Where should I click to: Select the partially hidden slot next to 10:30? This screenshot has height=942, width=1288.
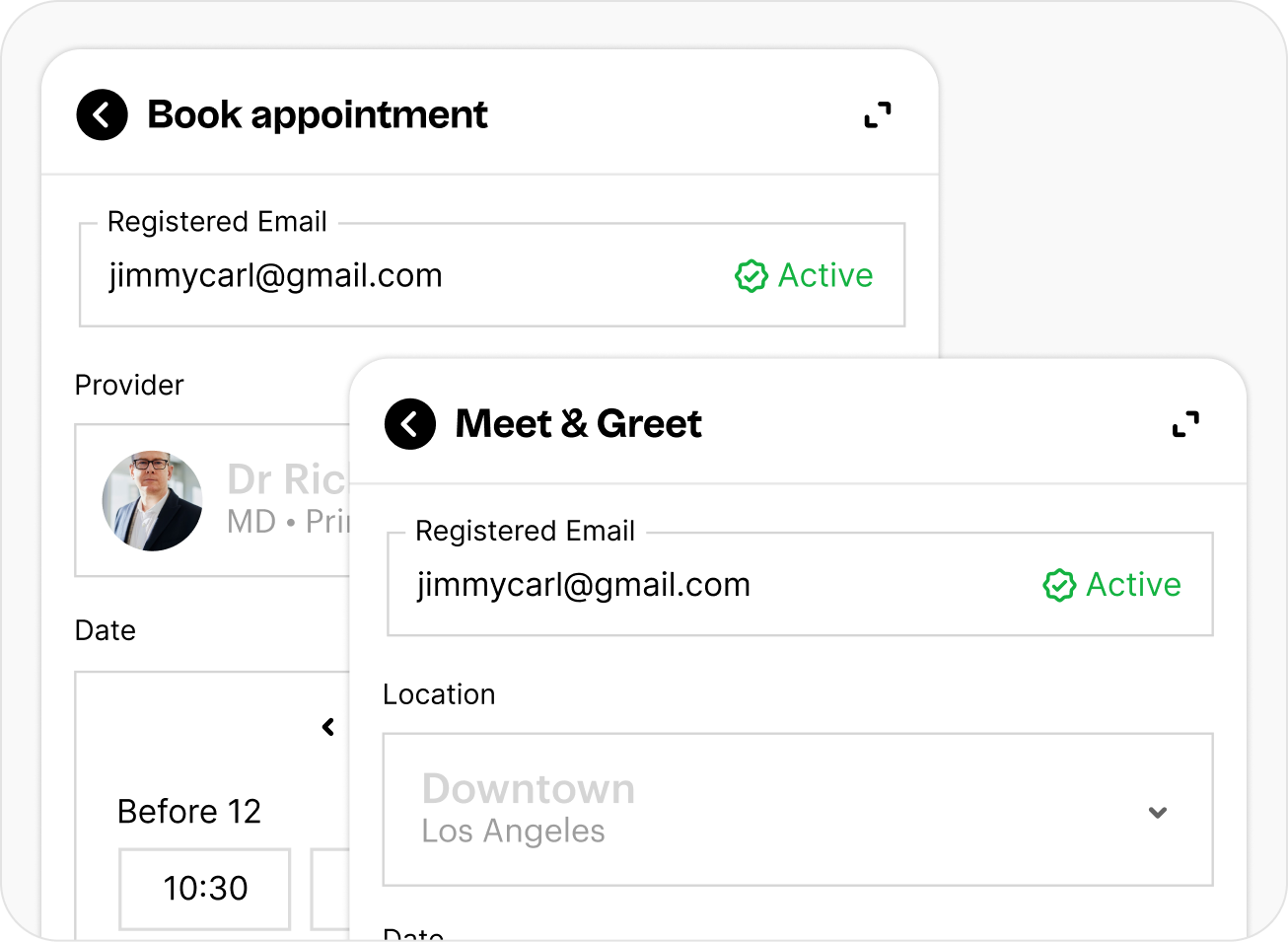click(x=330, y=889)
